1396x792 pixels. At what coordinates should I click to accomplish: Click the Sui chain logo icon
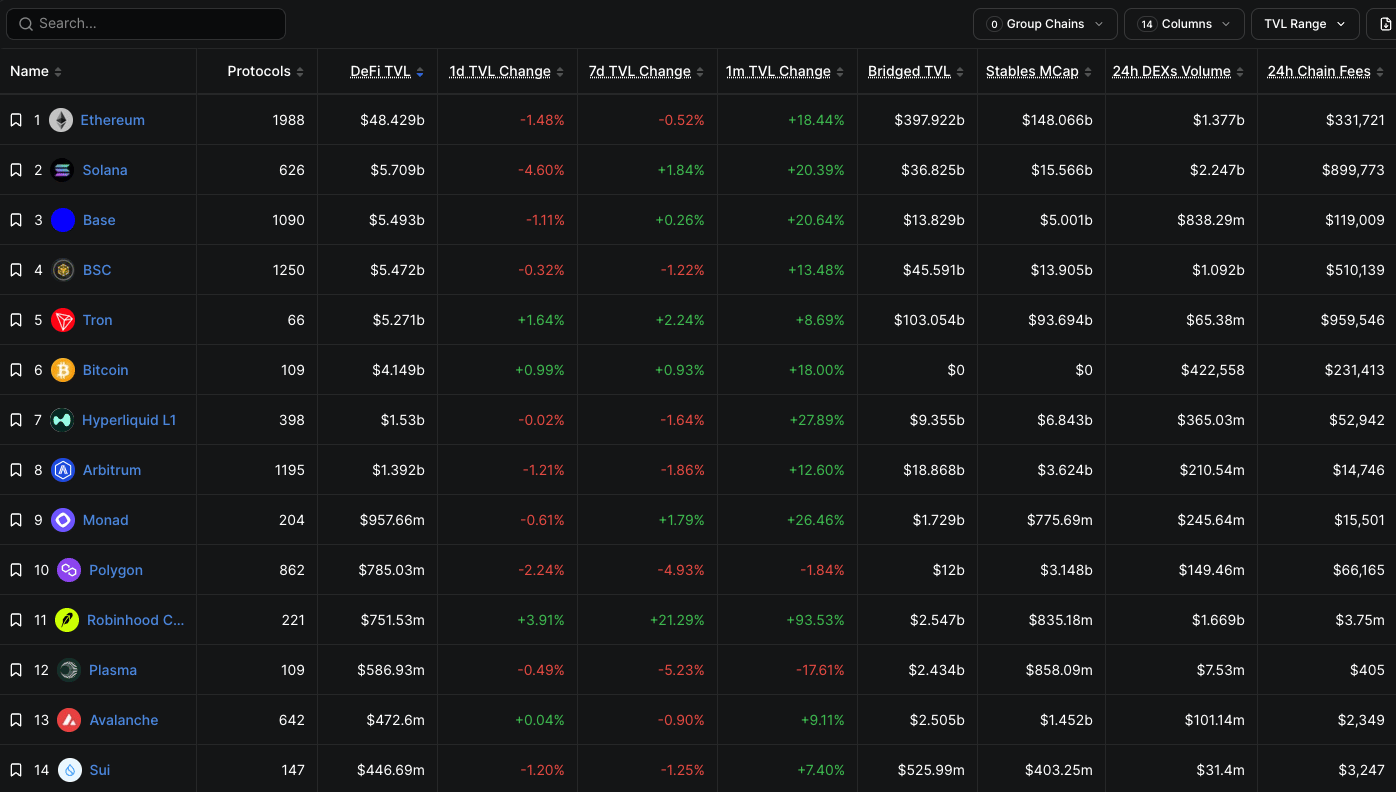(70, 770)
